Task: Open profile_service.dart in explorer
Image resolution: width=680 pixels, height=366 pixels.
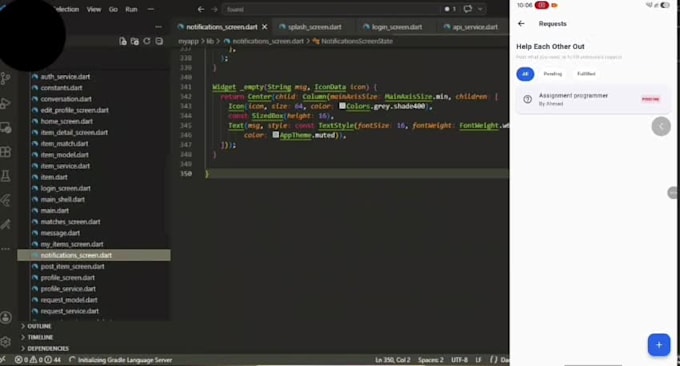Action: tap(68, 289)
